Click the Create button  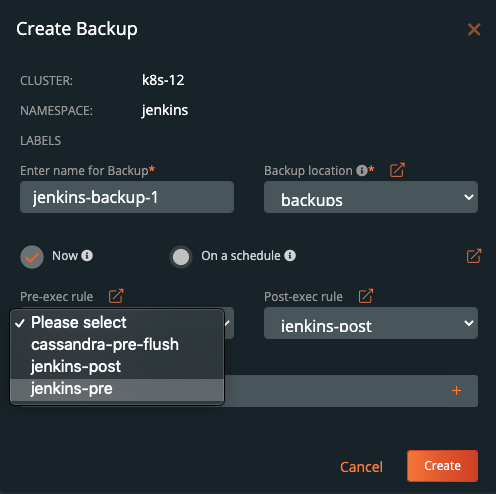pyautogui.click(x=442, y=466)
